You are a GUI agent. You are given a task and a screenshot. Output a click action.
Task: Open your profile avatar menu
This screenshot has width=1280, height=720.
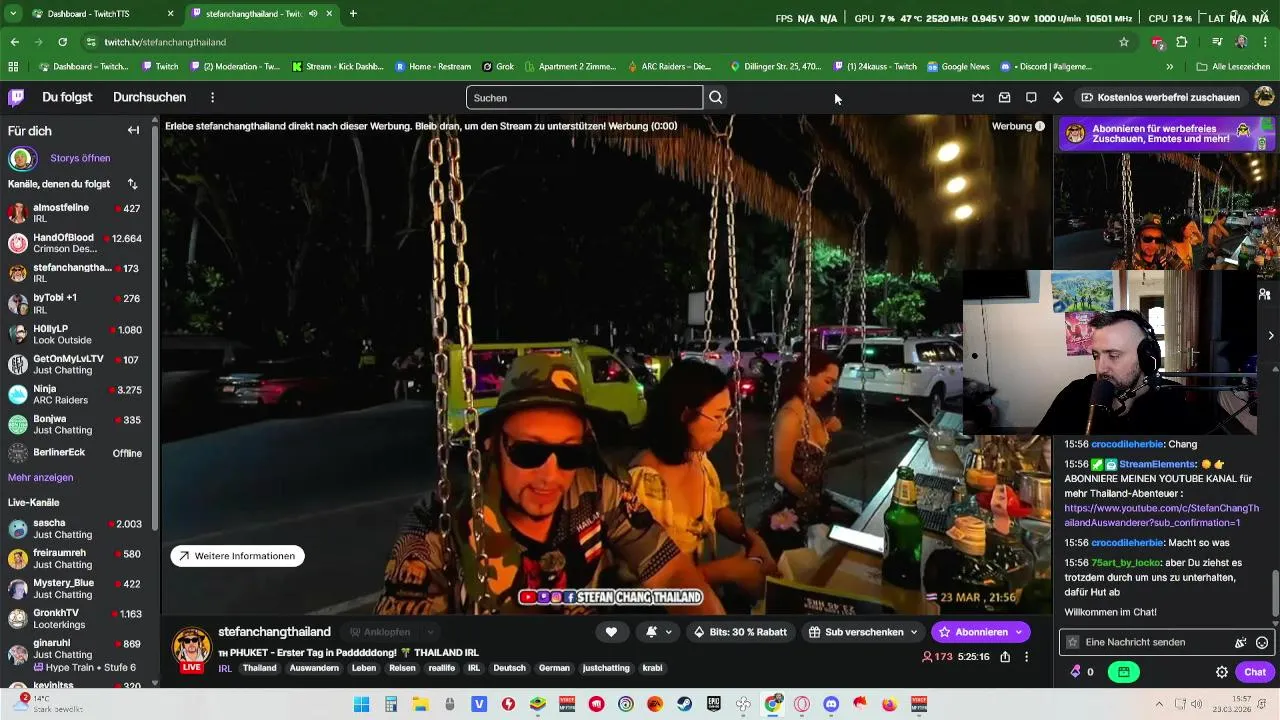coord(1264,97)
